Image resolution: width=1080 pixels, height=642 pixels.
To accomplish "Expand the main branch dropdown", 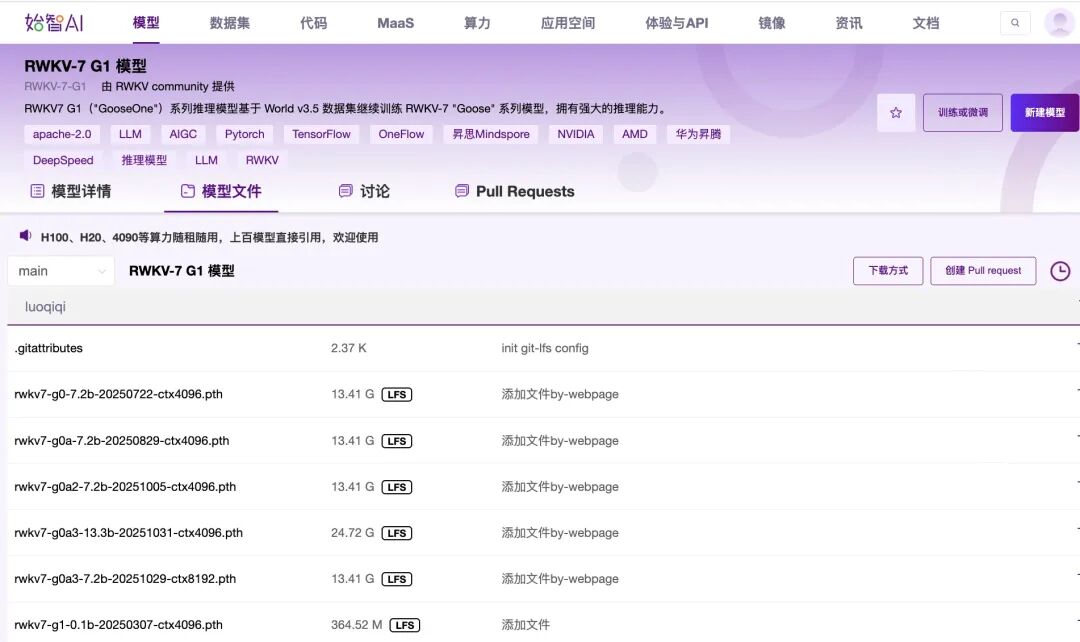I will click(61, 271).
